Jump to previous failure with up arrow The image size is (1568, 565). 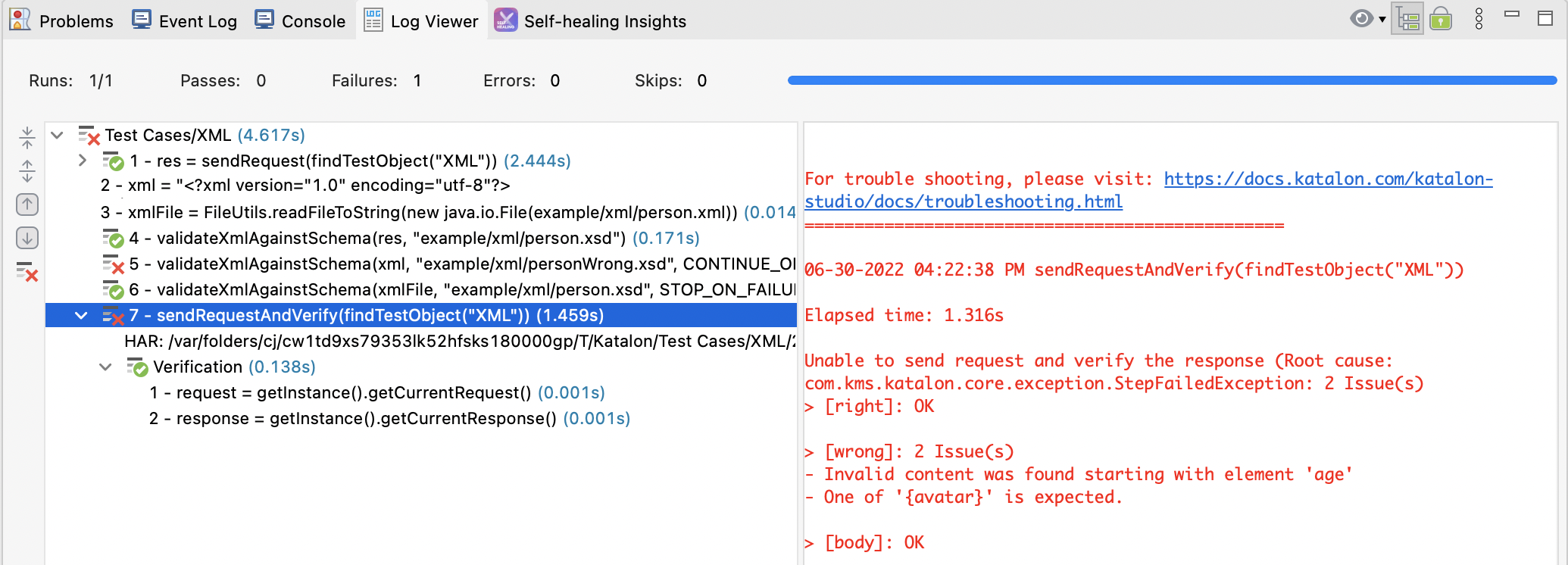[27, 204]
